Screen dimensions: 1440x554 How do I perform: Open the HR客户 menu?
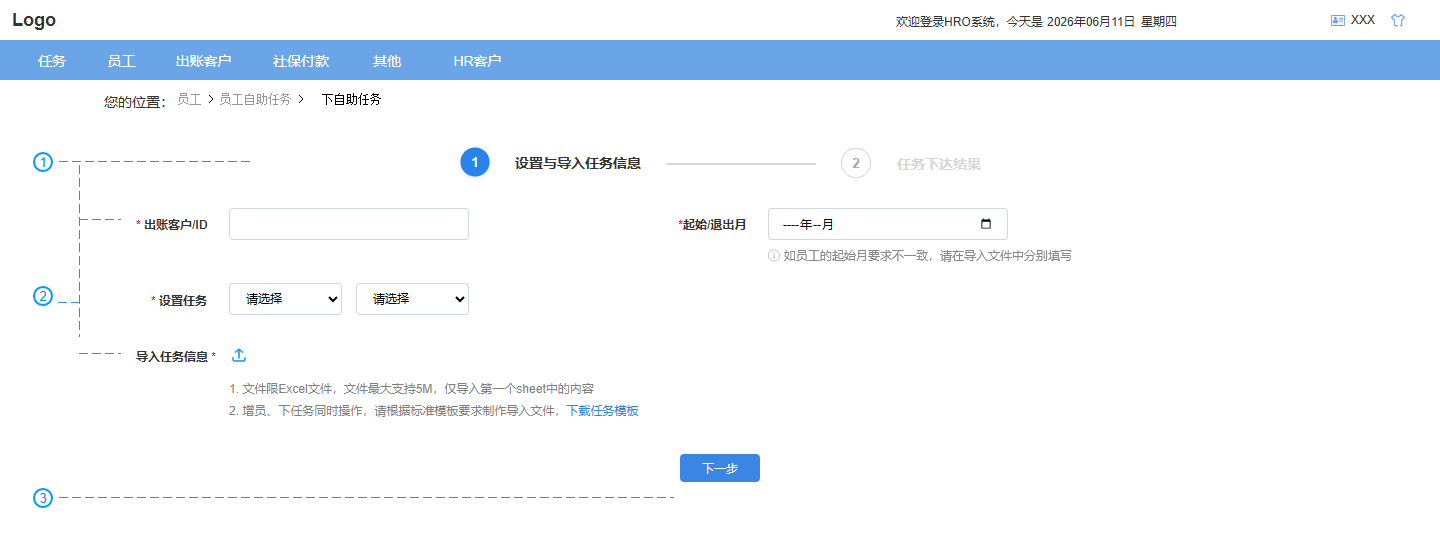[x=477, y=61]
